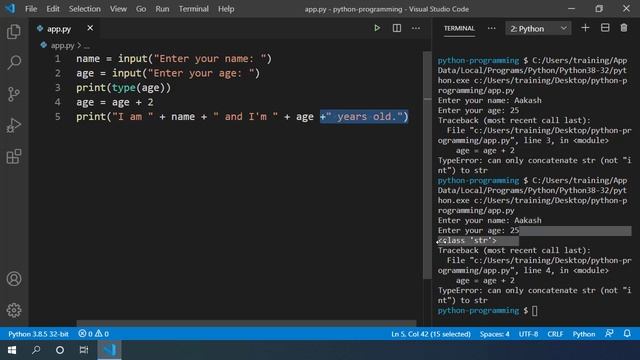Change encoding via UTF-8 status item
Image resolution: width=640 pixels, height=360 pixels.
[528, 333]
